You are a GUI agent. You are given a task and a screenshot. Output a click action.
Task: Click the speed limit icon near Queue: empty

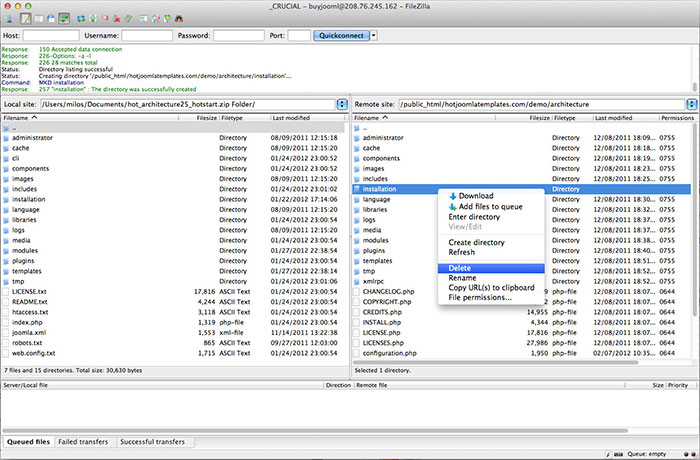[618, 454]
